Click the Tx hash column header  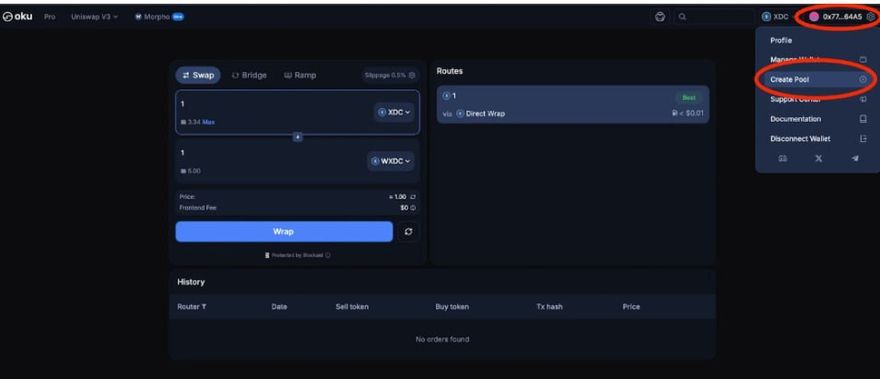549,307
